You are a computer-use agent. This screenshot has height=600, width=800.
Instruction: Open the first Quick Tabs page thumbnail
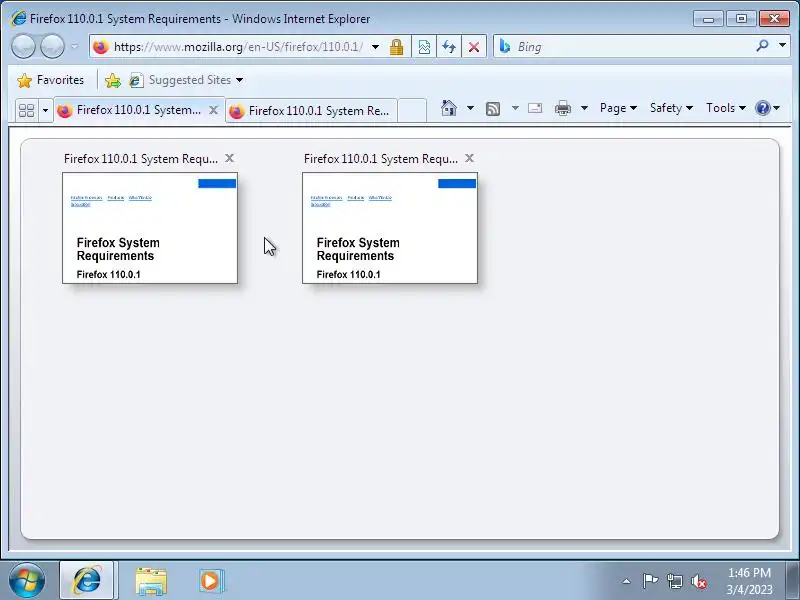click(150, 228)
